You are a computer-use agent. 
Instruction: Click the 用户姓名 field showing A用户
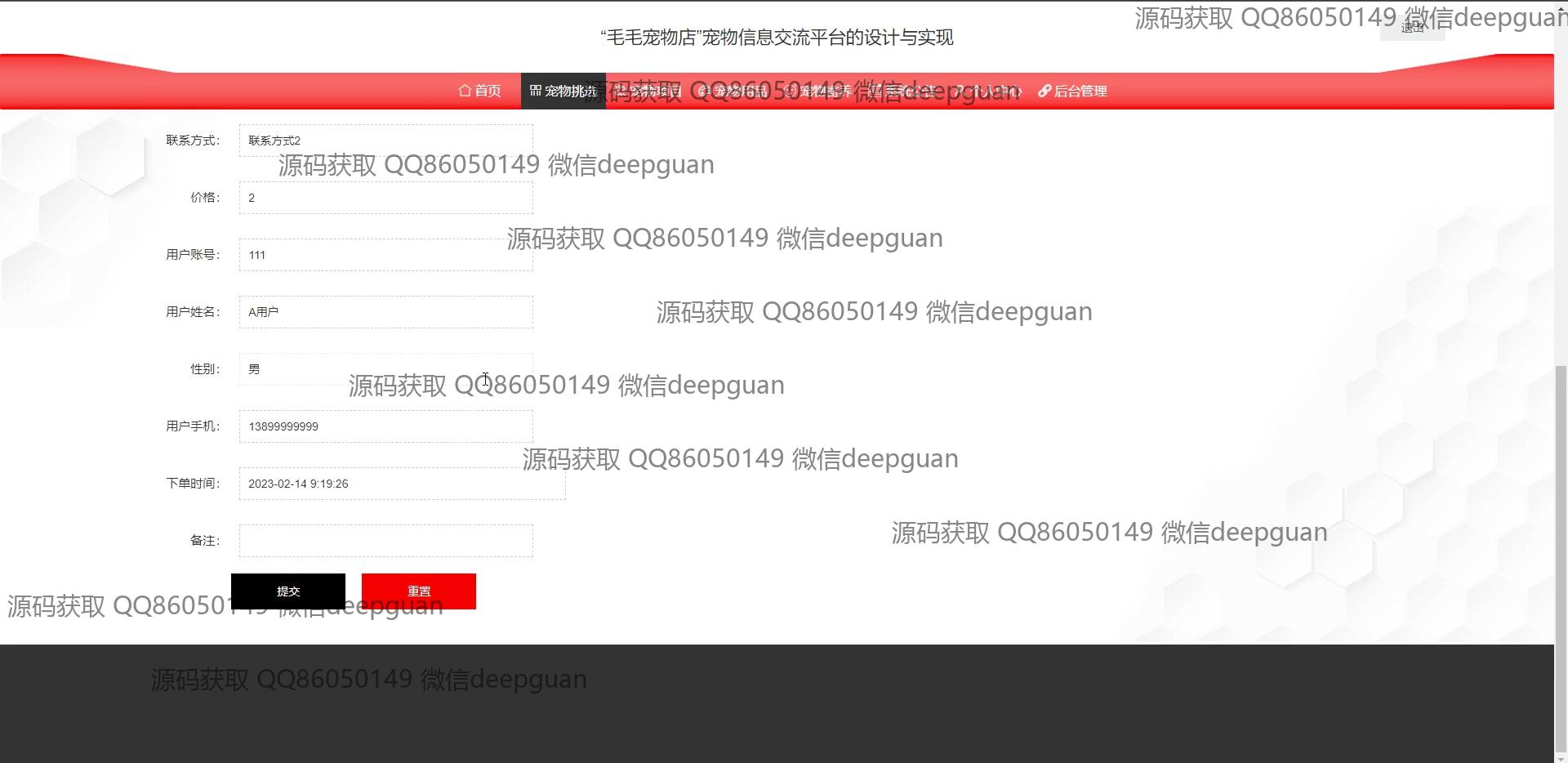(386, 312)
